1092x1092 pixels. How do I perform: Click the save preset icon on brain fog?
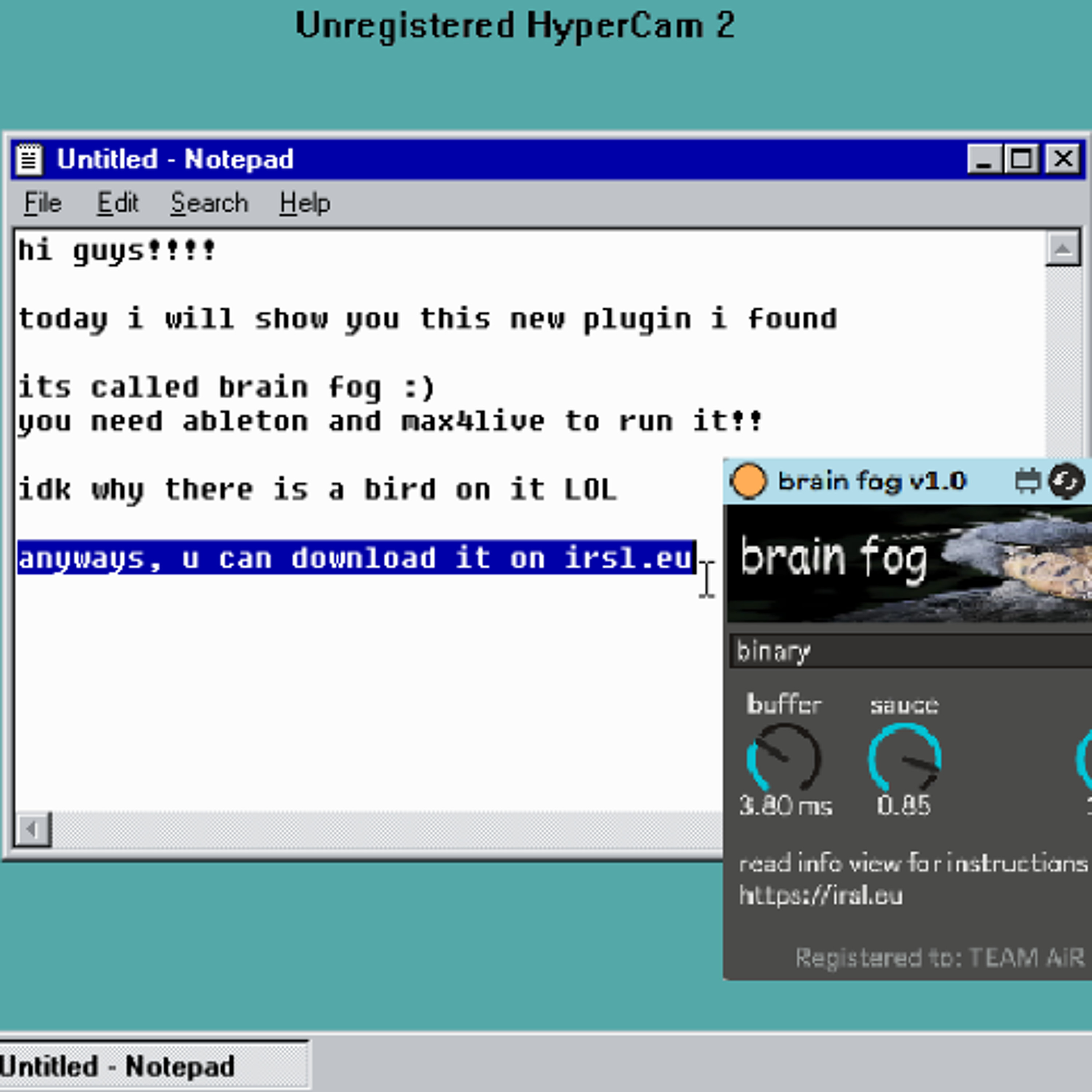tap(1027, 482)
